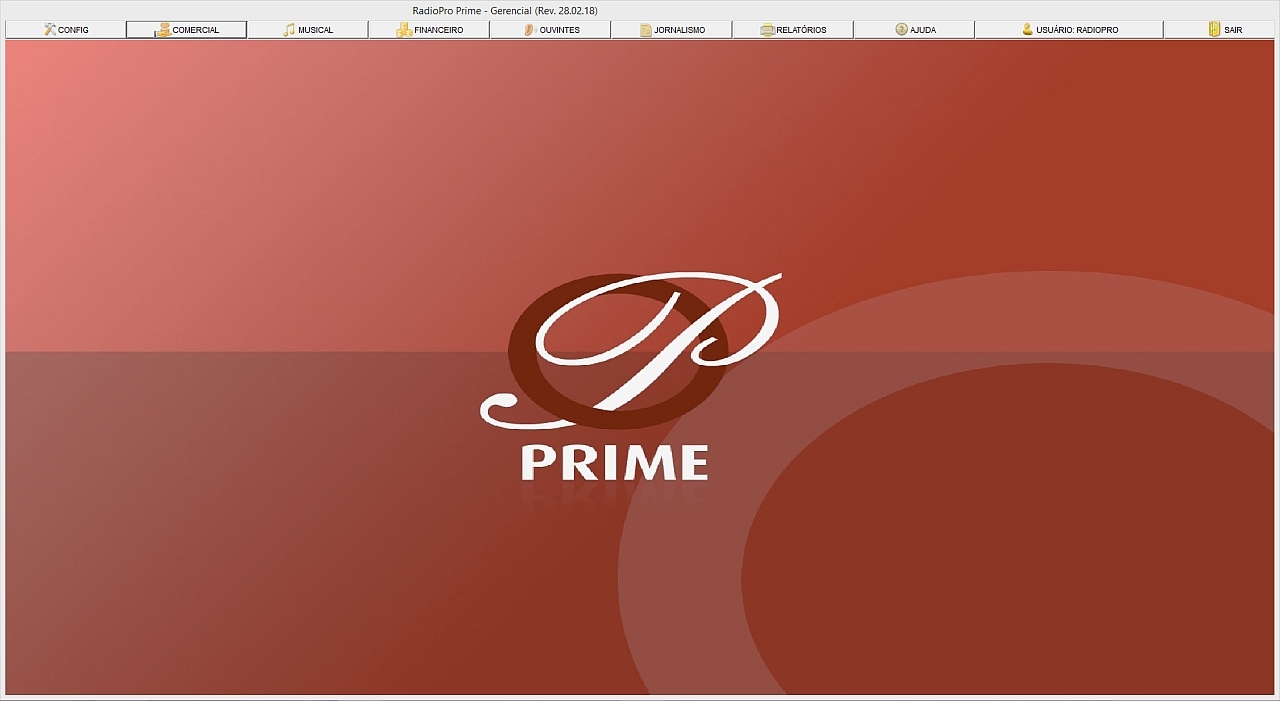The height and width of the screenshot is (701, 1280).
Task: Open the OUVINTES menu
Action: pos(551,30)
